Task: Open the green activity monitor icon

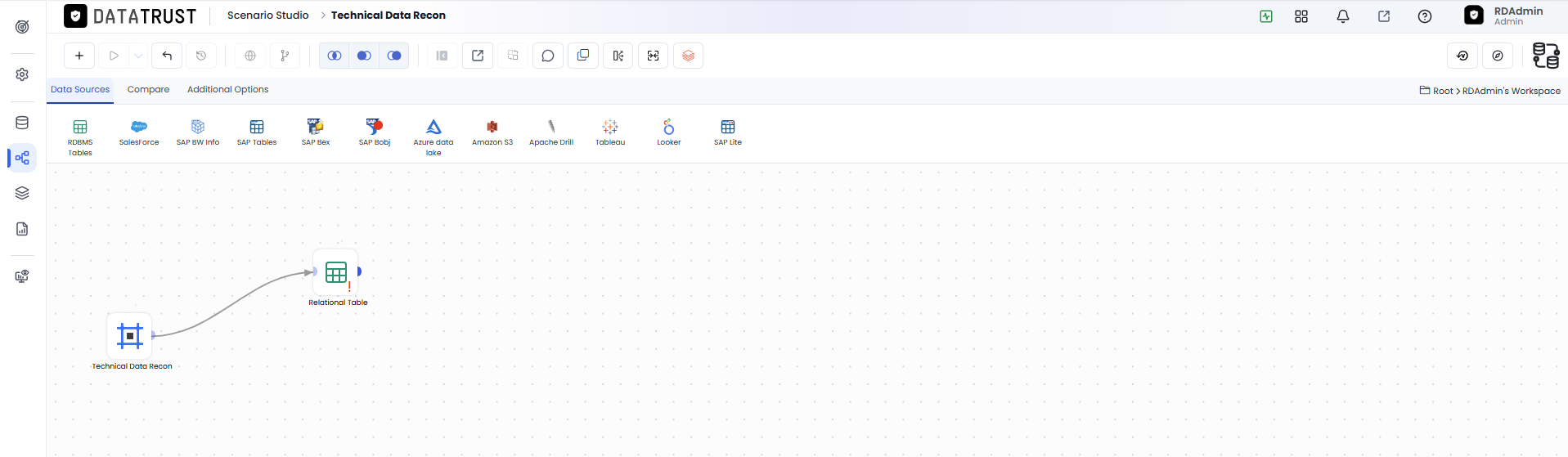Action: click(1266, 16)
